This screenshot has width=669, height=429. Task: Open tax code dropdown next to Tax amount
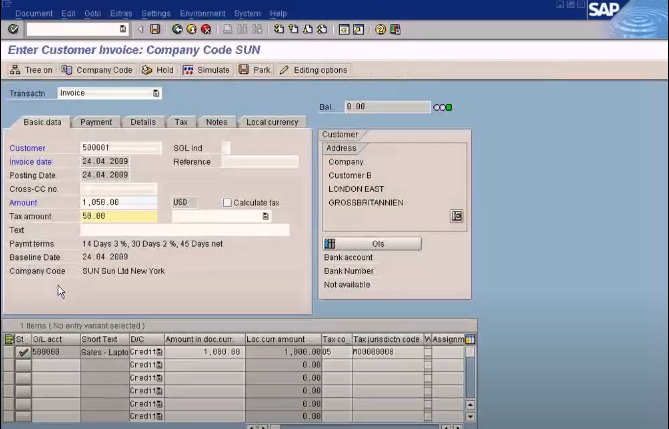265,216
